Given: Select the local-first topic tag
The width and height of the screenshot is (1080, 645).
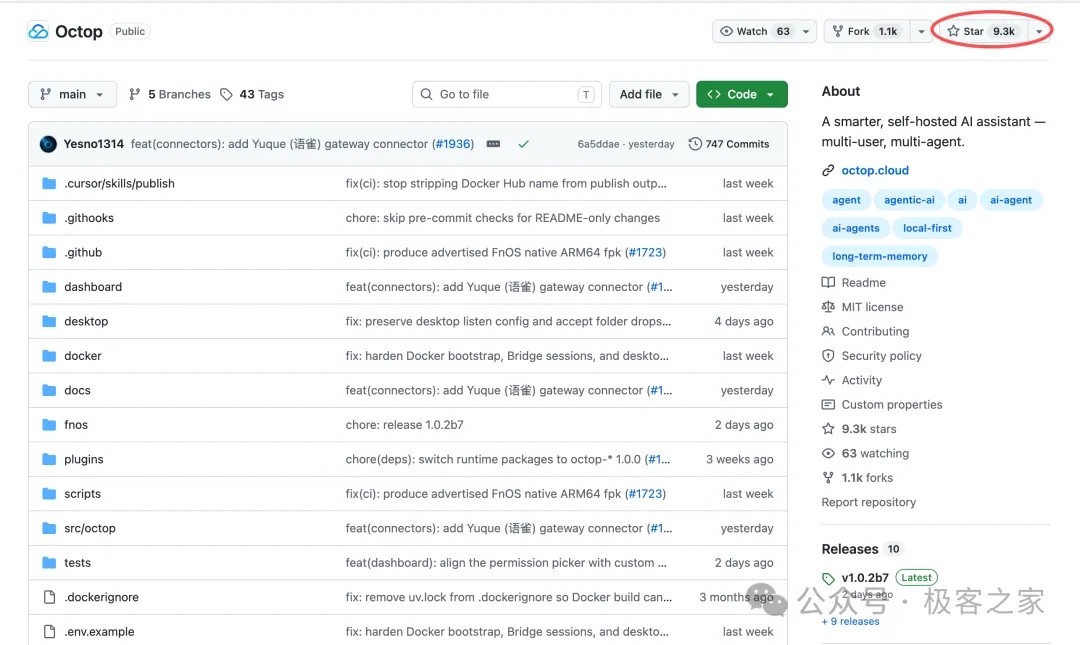Looking at the screenshot, I should (x=927, y=228).
